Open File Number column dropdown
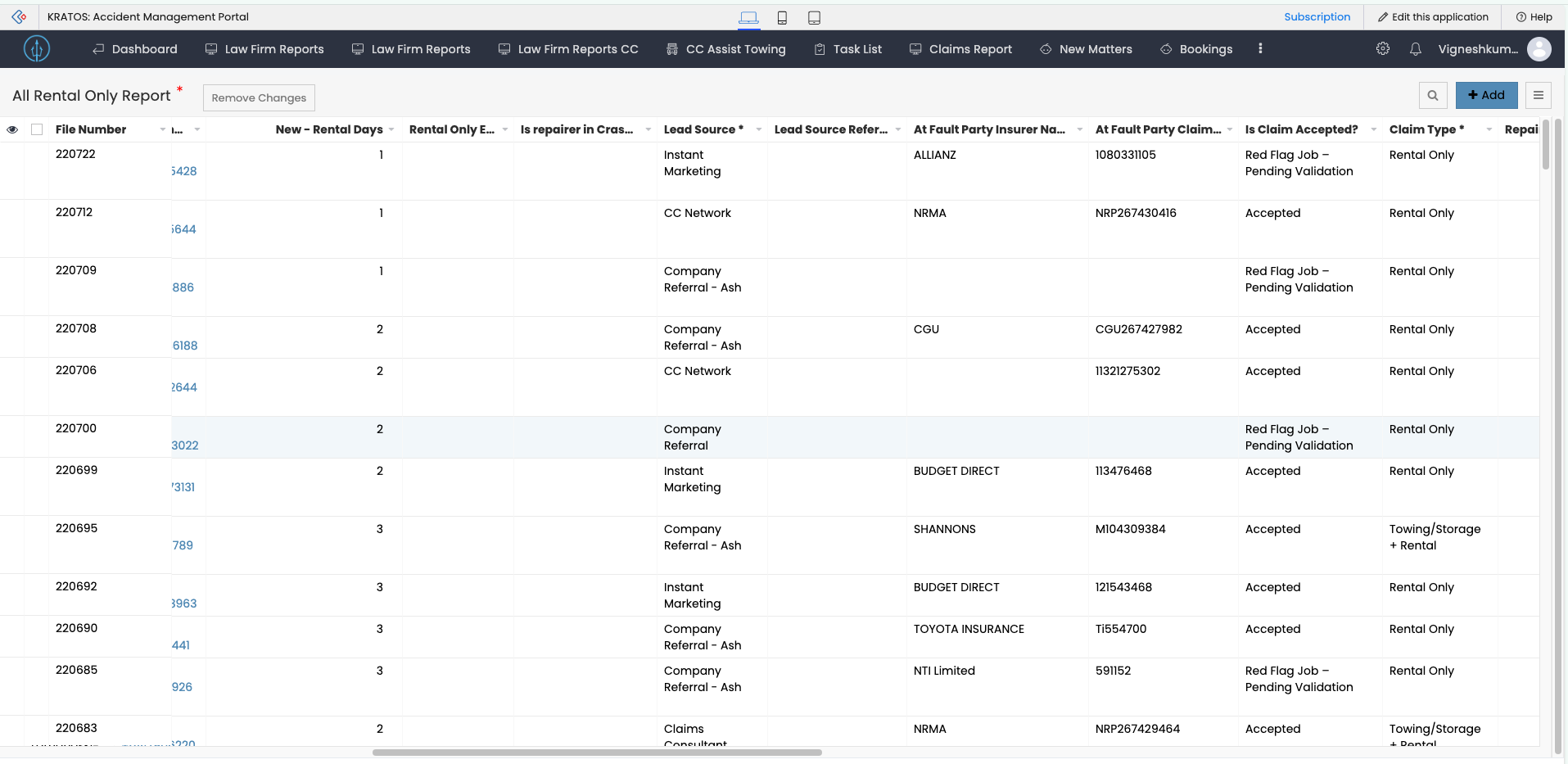The height and width of the screenshot is (764, 1568). (162, 129)
